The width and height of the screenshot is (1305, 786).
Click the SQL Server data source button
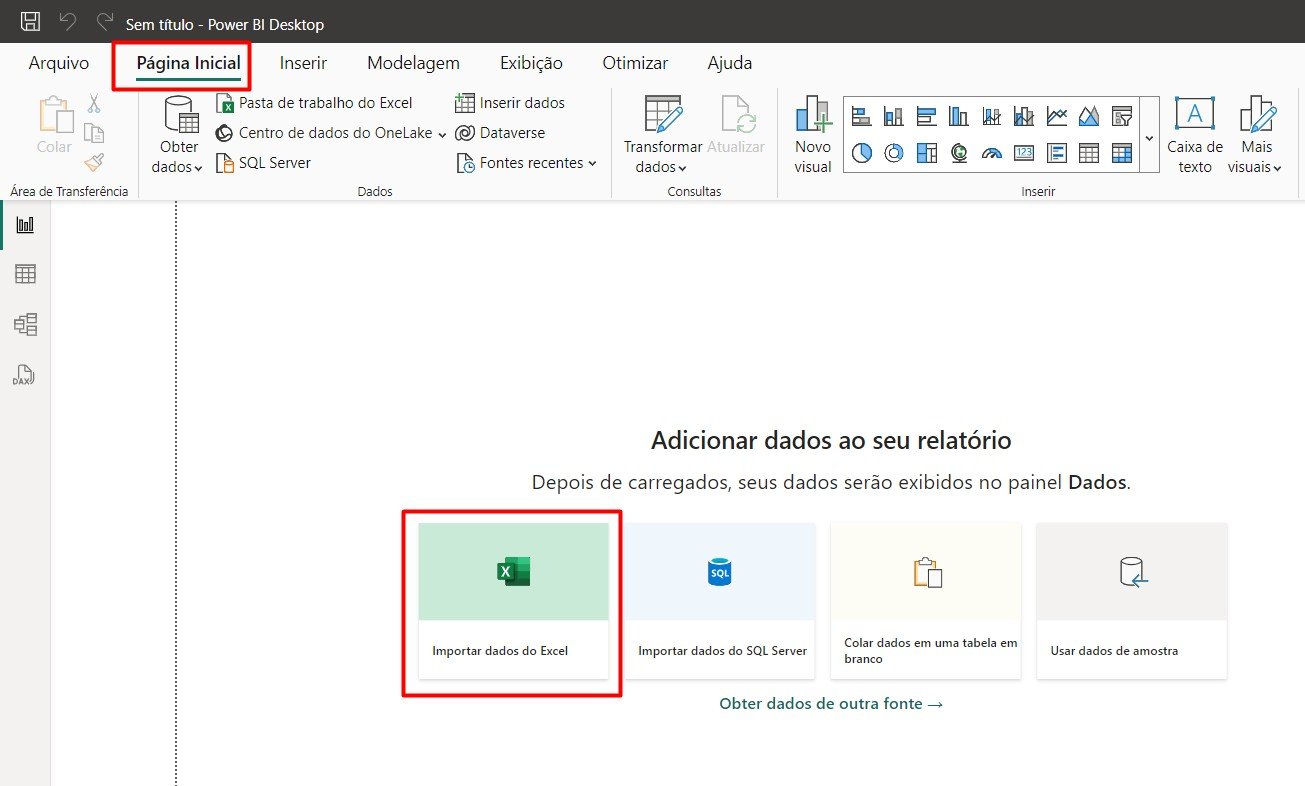pos(263,163)
